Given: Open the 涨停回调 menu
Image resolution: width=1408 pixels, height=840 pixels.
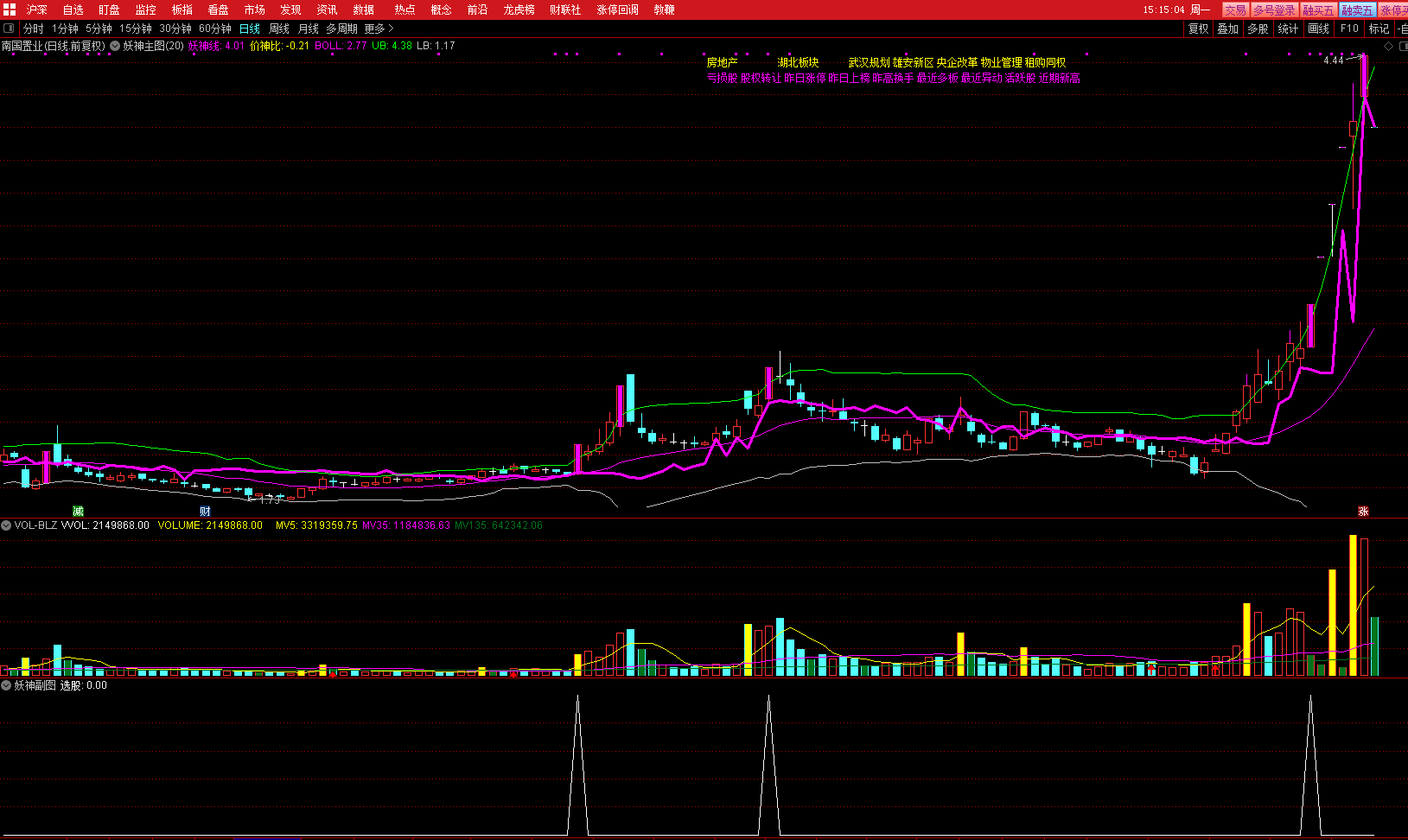Looking at the screenshot, I should pos(617,10).
